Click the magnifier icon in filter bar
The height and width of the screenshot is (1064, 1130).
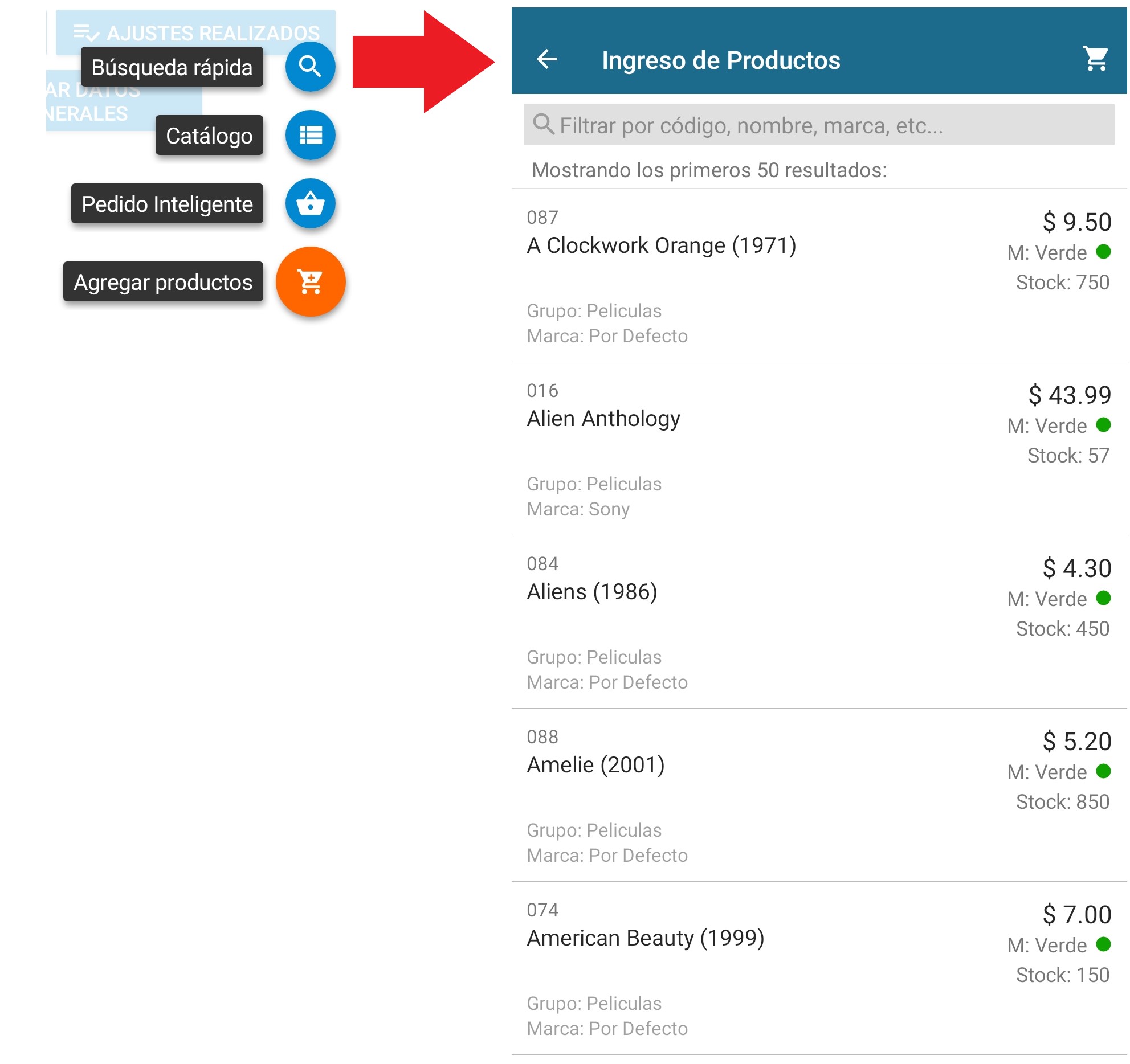pyautogui.click(x=543, y=124)
